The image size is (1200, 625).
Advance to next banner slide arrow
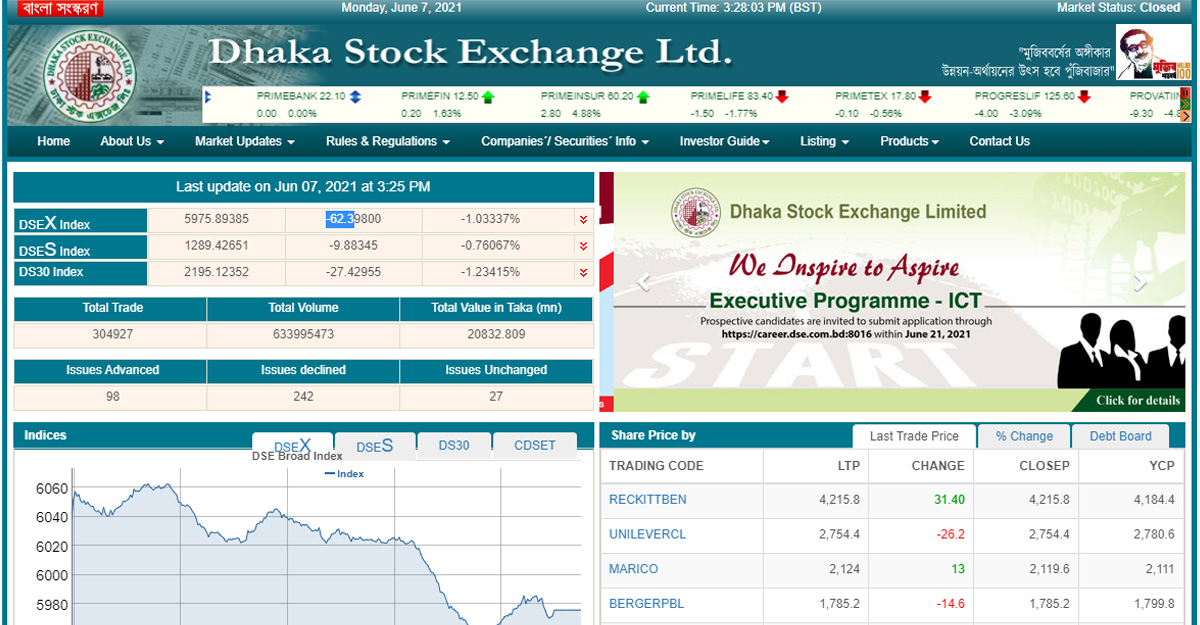pyautogui.click(x=1140, y=282)
